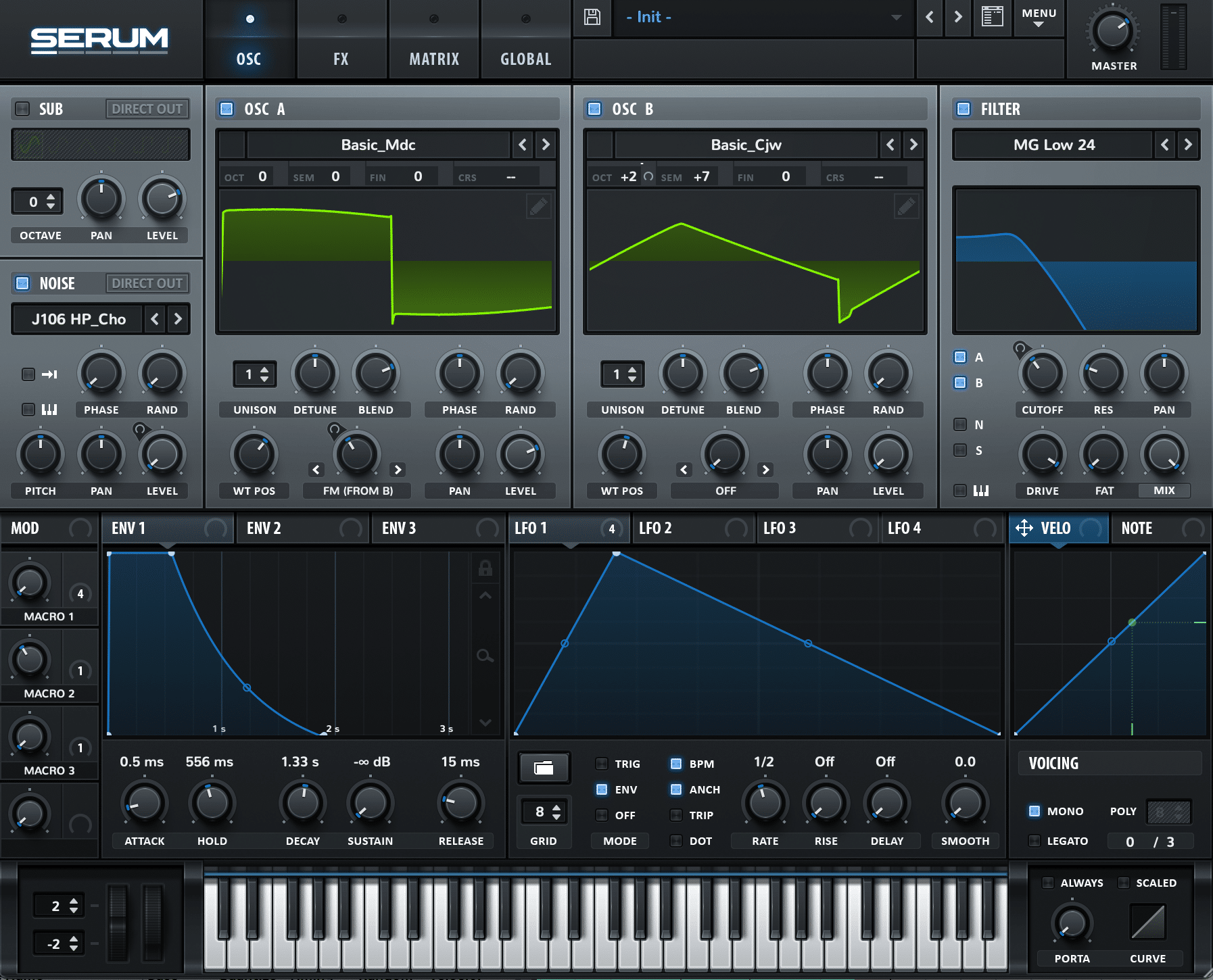The width and height of the screenshot is (1213, 980).
Task: Open the MG Low 24 filter type list
Action: coord(1053,145)
